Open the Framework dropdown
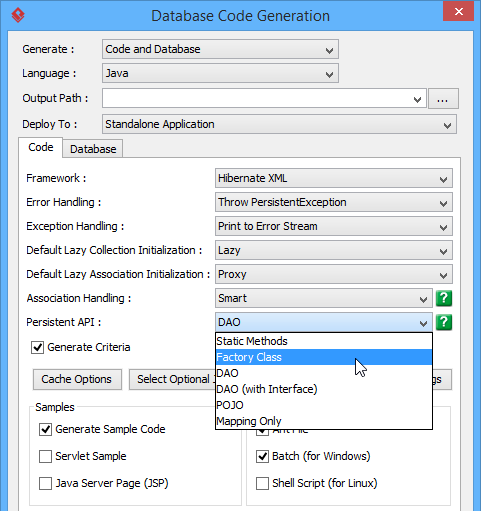 point(334,178)
